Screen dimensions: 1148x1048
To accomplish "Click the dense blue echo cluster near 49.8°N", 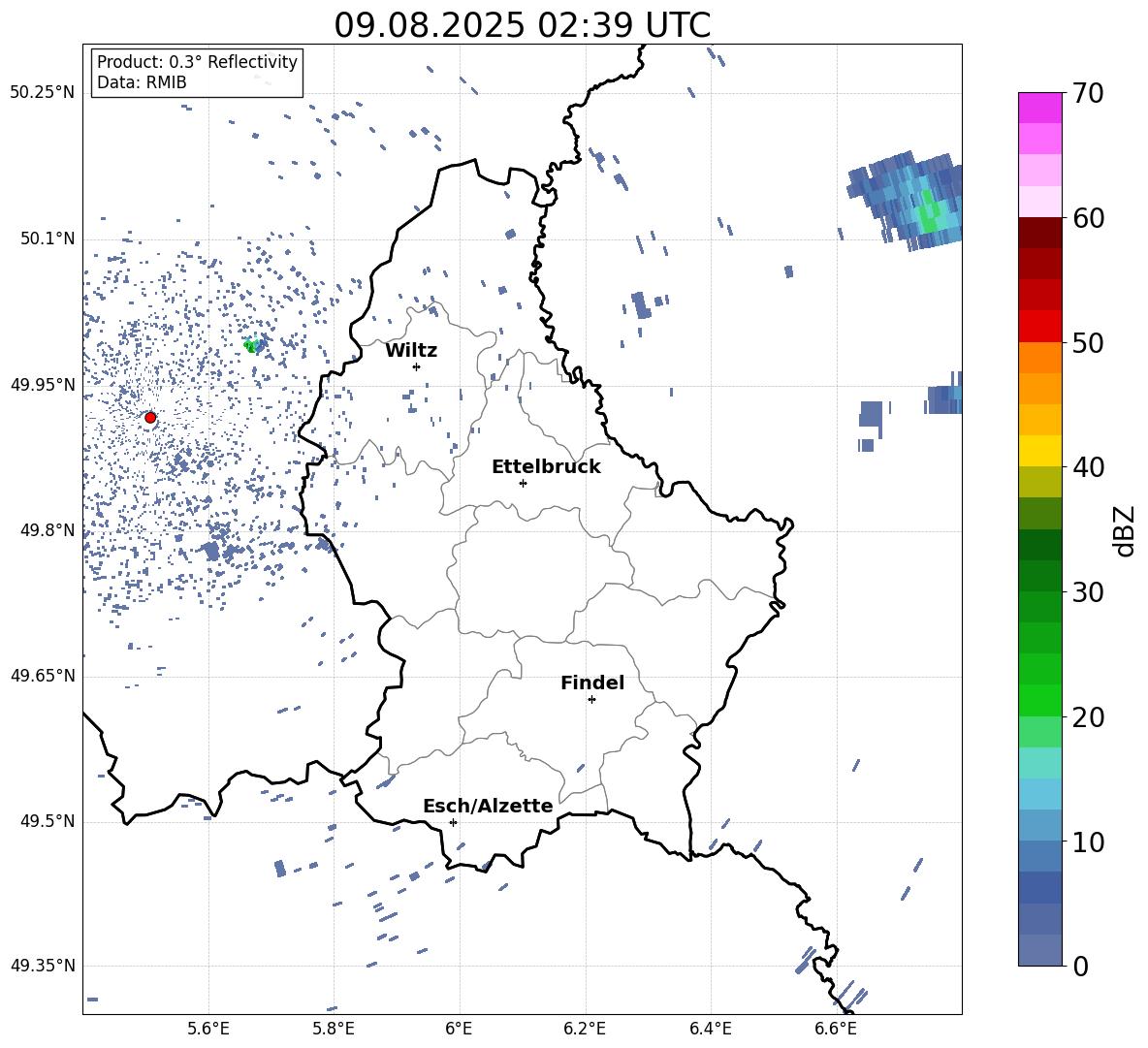I will [212, 550].
